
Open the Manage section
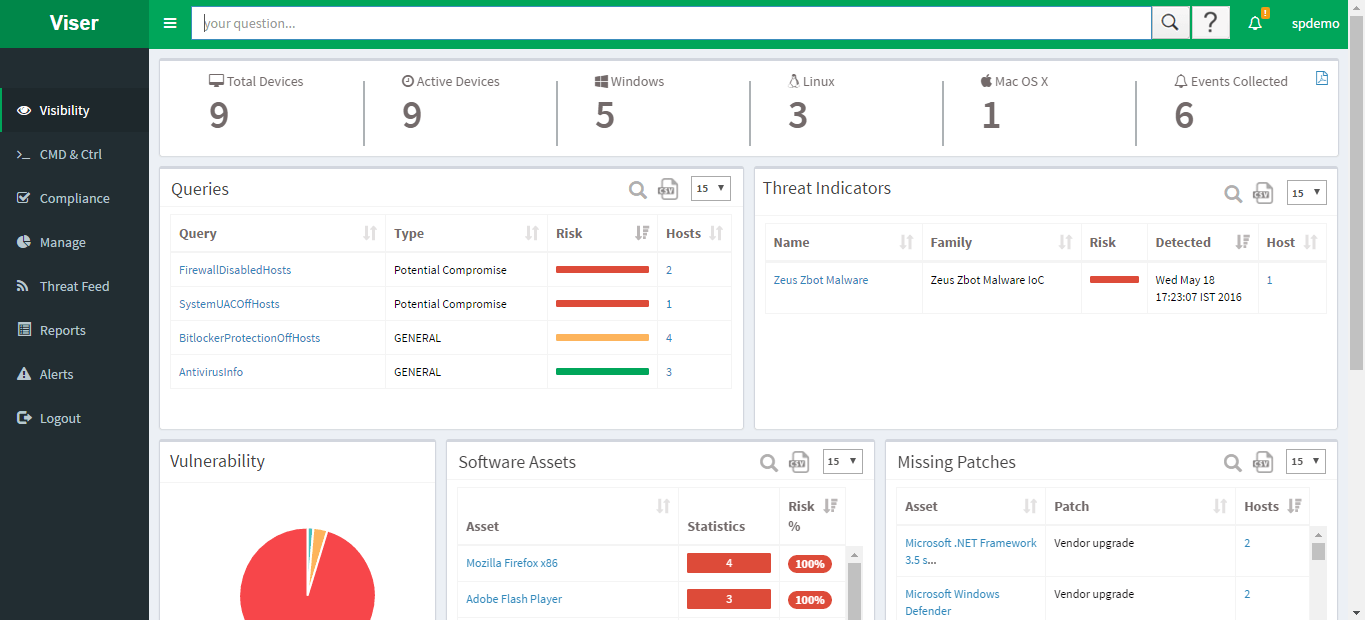[x=74, y=242]
